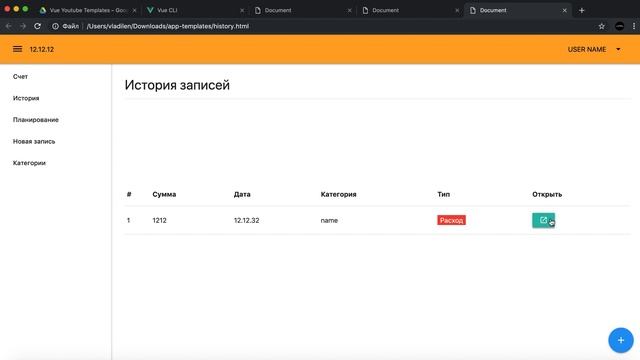
Task: Switch to the Vue Youtube Templates tab
Action: click(88, 10)
